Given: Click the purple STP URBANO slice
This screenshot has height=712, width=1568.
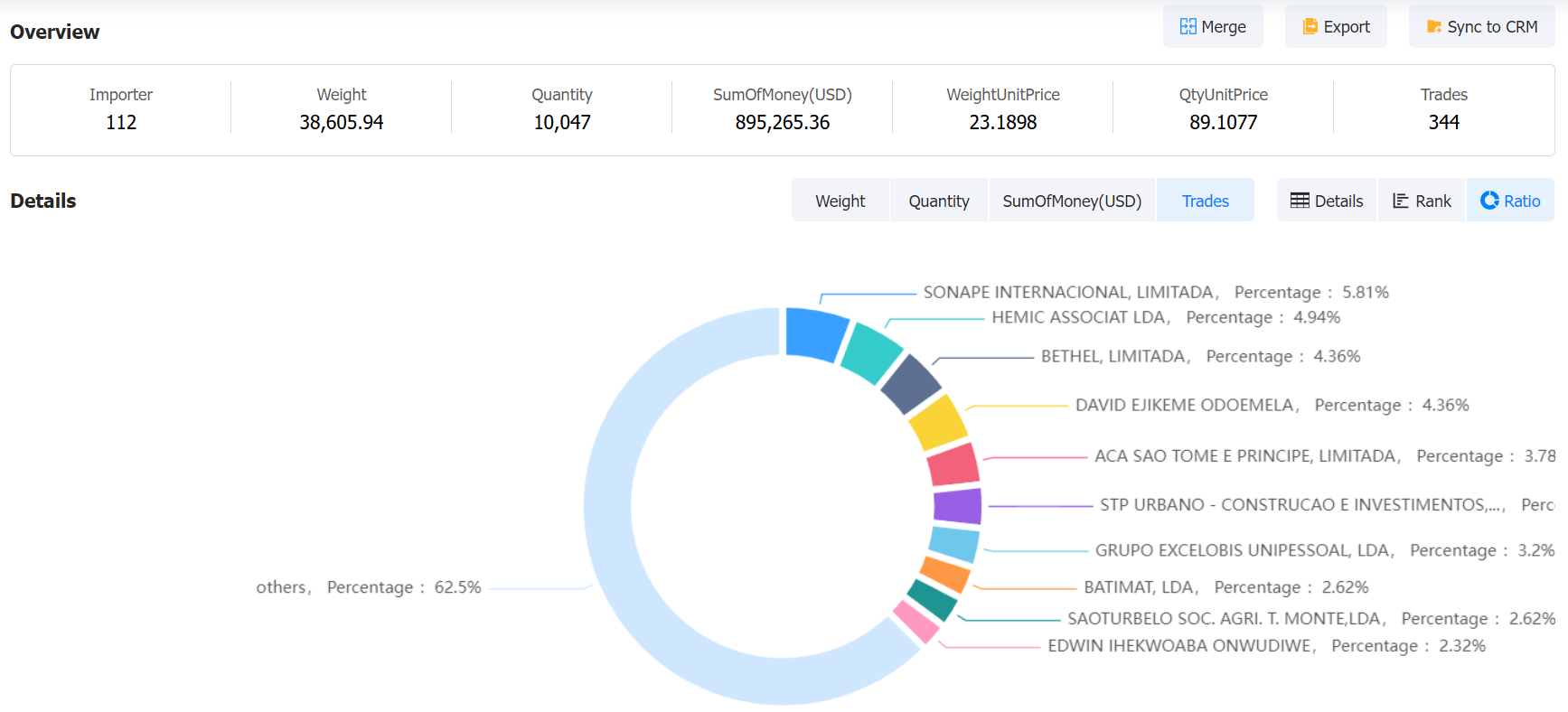Looking at the screenshot, I should click(958, 506).
